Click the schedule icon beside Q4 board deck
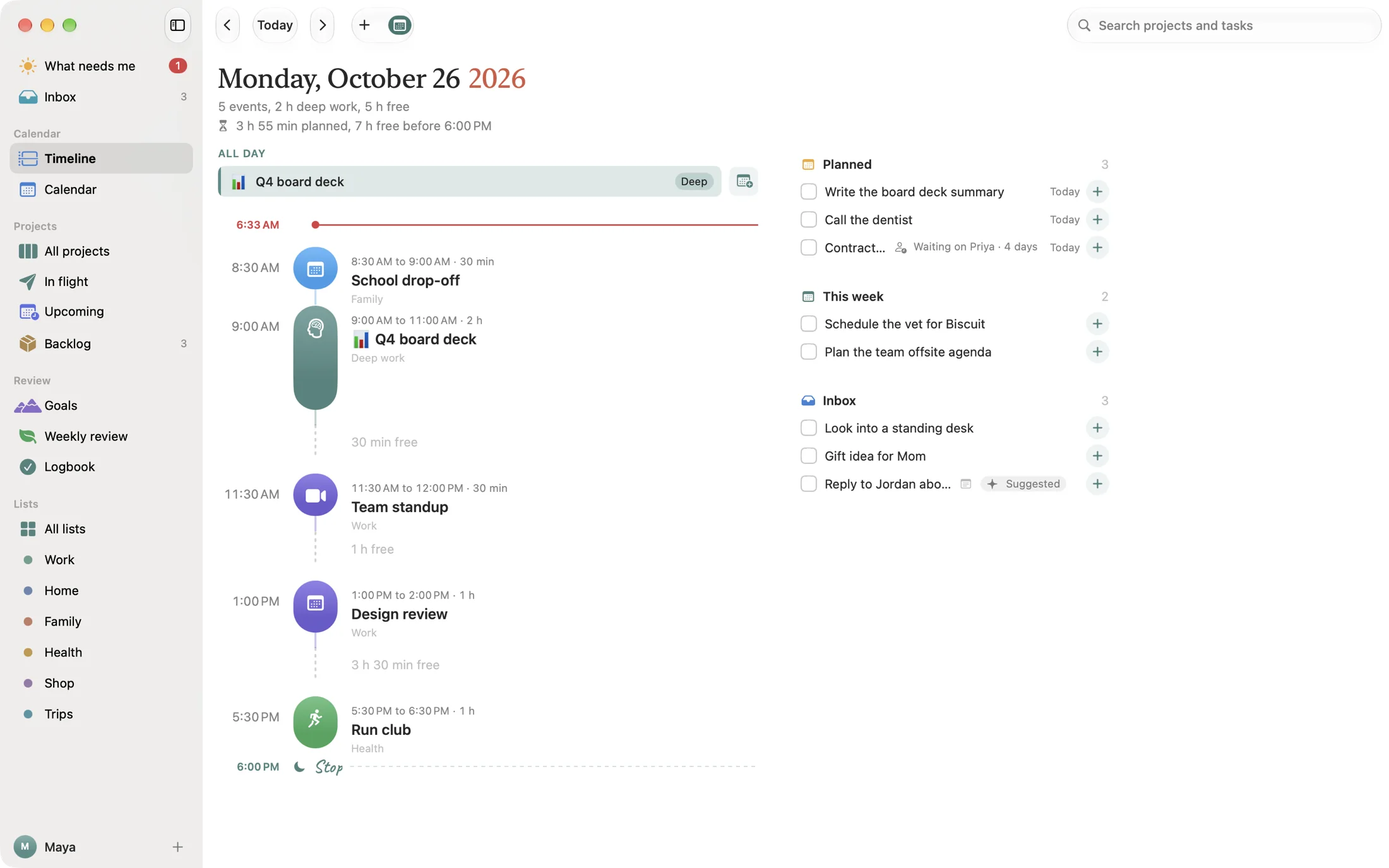Viewport: 1389px width, 868px height. click(x=744, y=182)
